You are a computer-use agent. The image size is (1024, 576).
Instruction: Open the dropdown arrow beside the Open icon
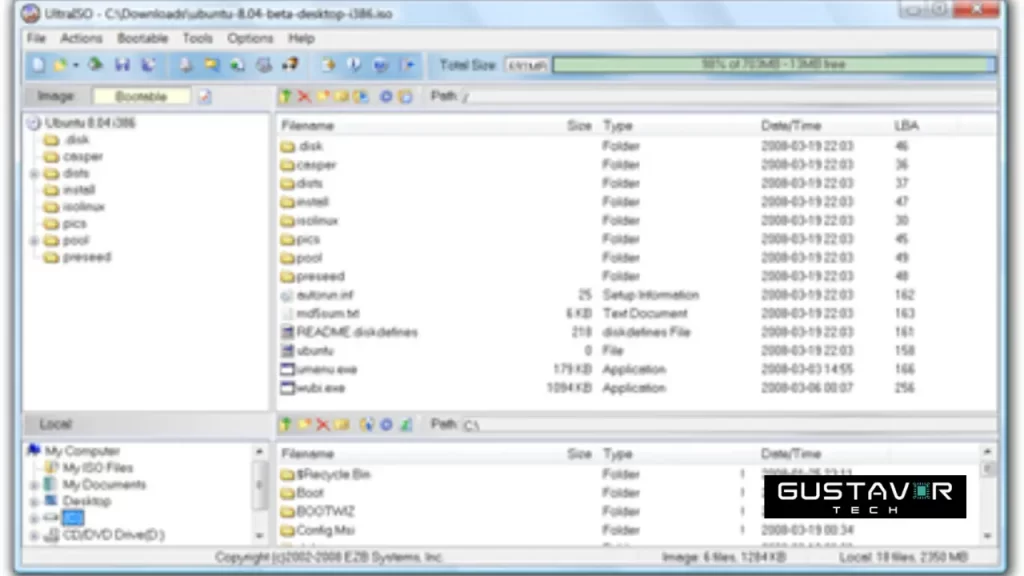[76, 65]
